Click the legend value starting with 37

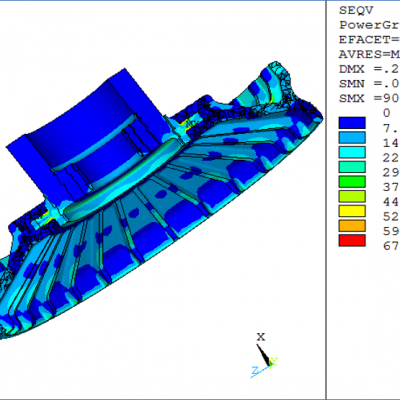tap(391, 187)
